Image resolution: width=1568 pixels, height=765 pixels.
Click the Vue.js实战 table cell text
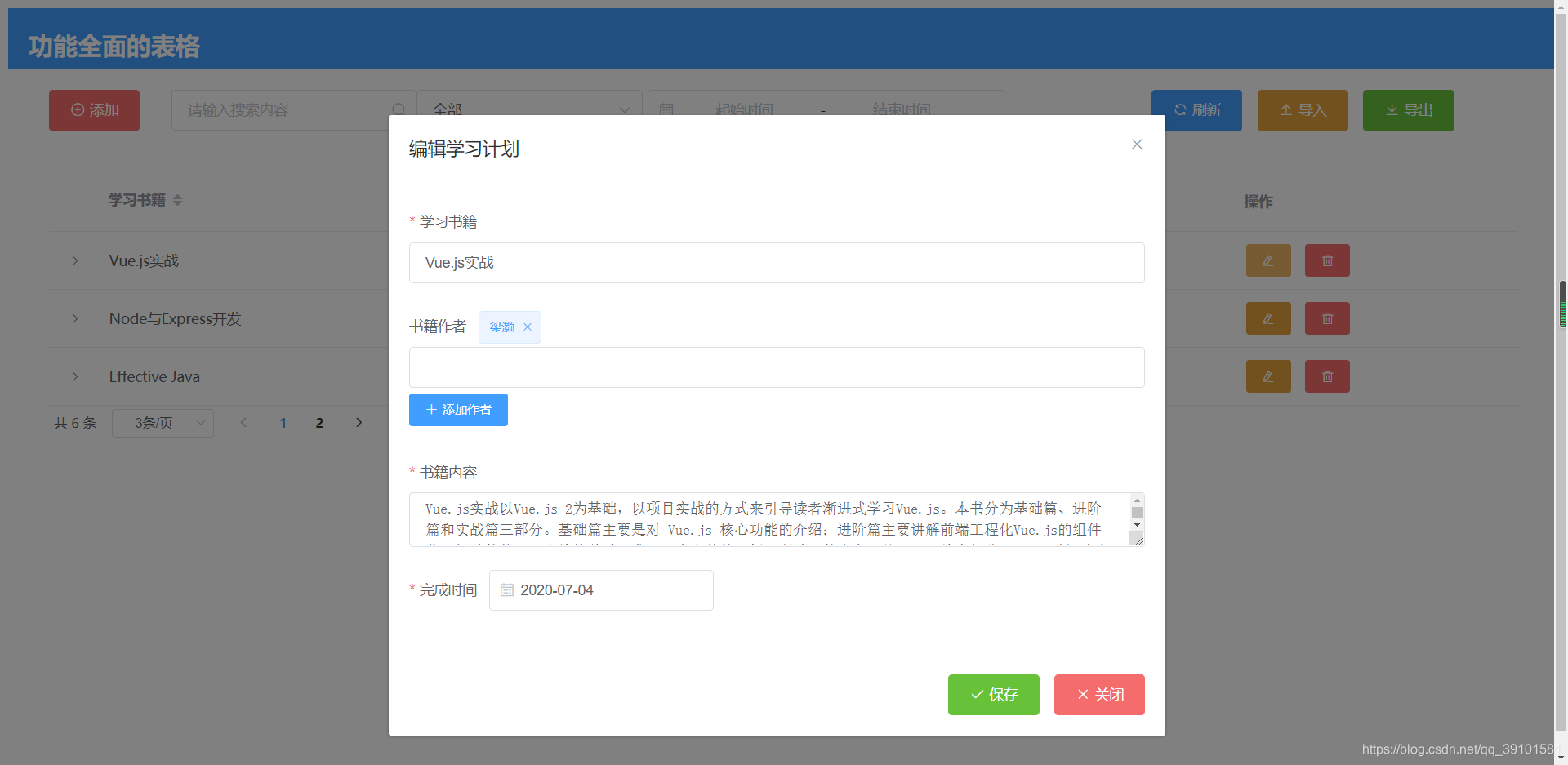144,261
